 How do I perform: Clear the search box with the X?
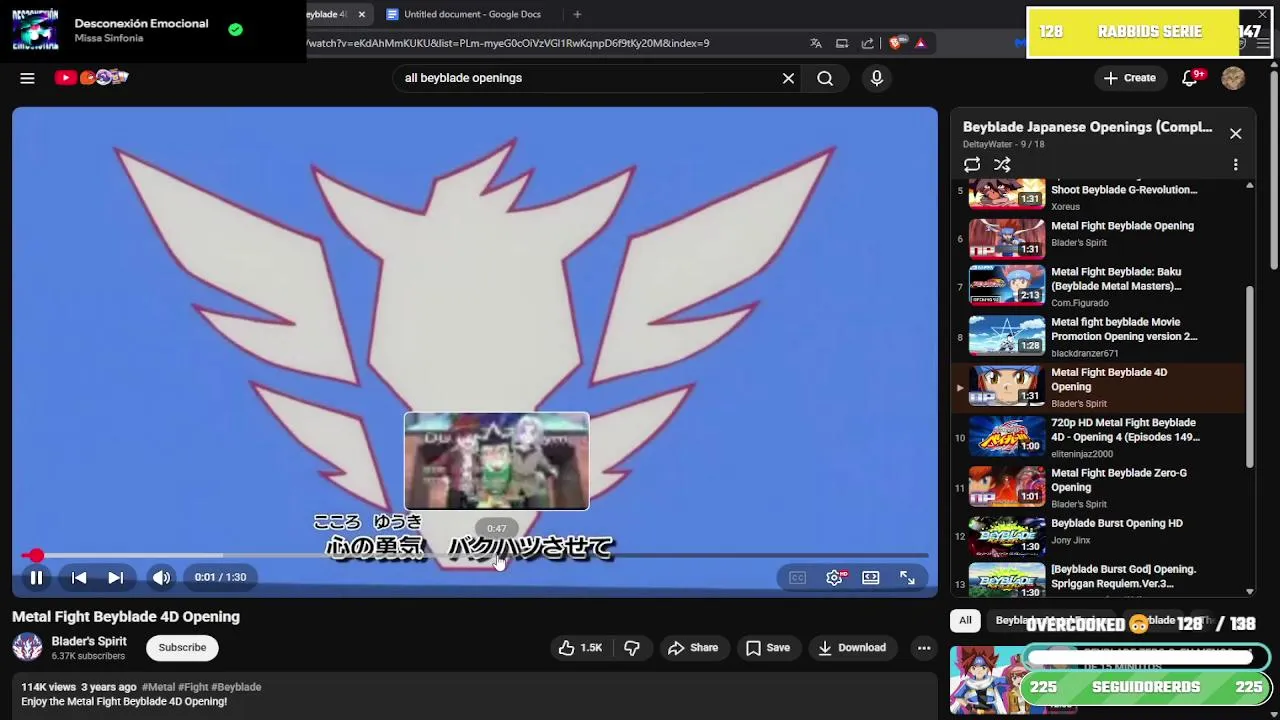click(x=788, y=78)
